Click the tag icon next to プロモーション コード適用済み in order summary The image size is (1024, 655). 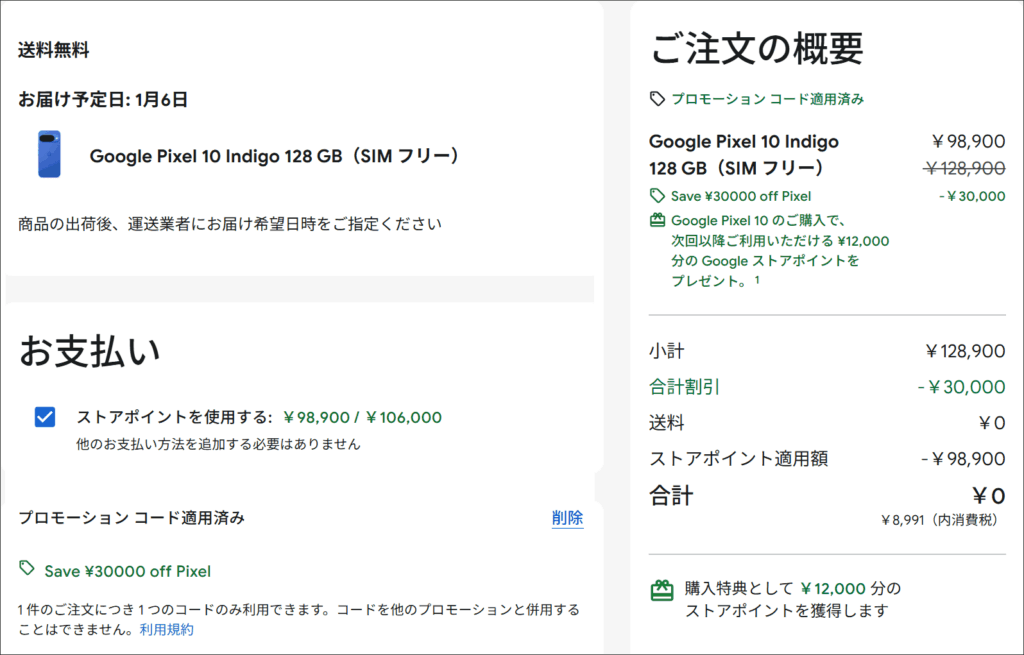(657, 99)
